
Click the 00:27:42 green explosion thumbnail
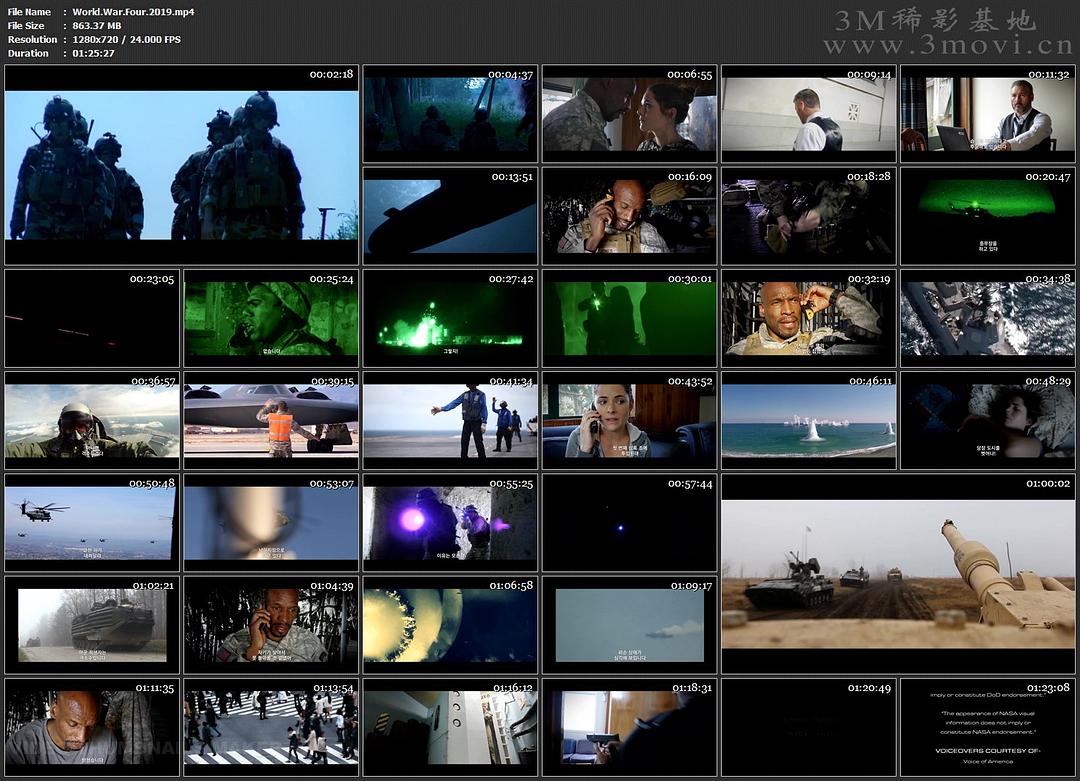pyautogui.click(x=450, y=318)
